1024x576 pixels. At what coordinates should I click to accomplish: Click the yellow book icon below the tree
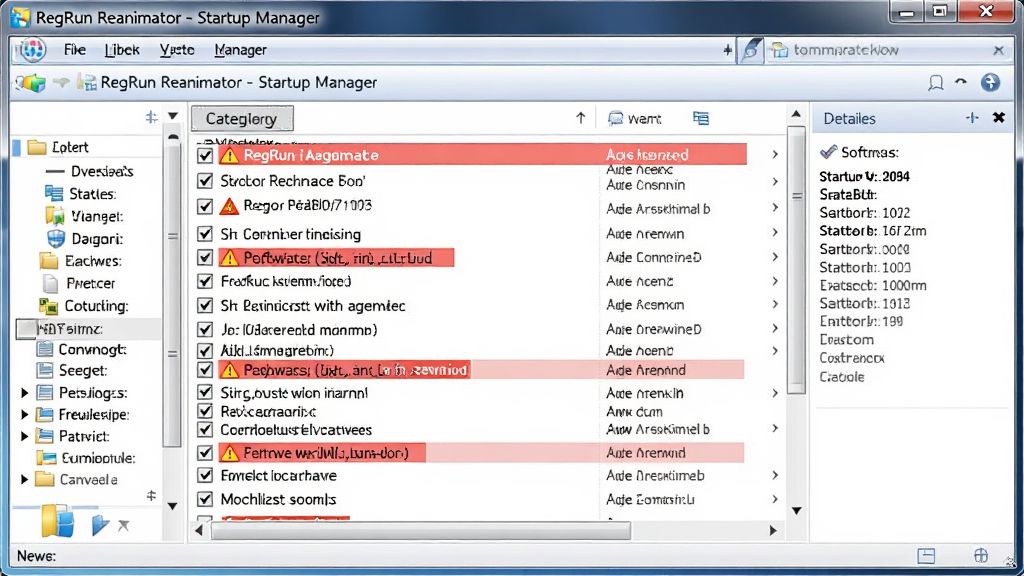coord(57,521)
